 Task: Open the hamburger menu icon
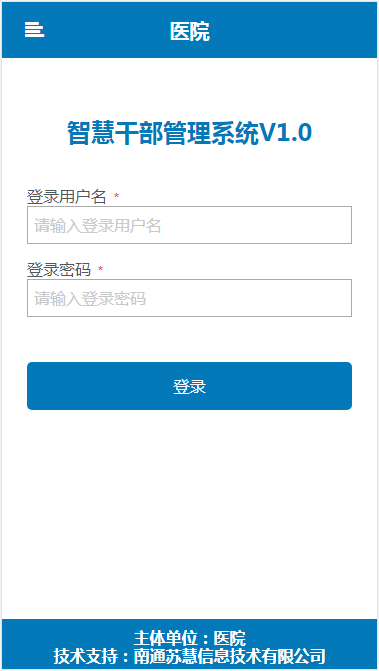tap(34, 30)
